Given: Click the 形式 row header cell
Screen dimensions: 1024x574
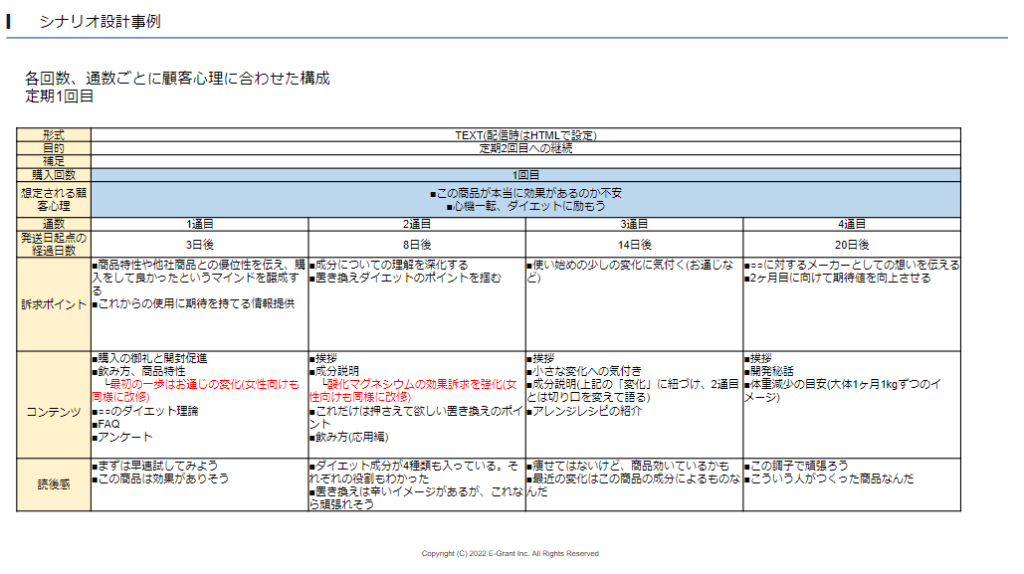Looking at the screenshot, I should pos(53,134).
